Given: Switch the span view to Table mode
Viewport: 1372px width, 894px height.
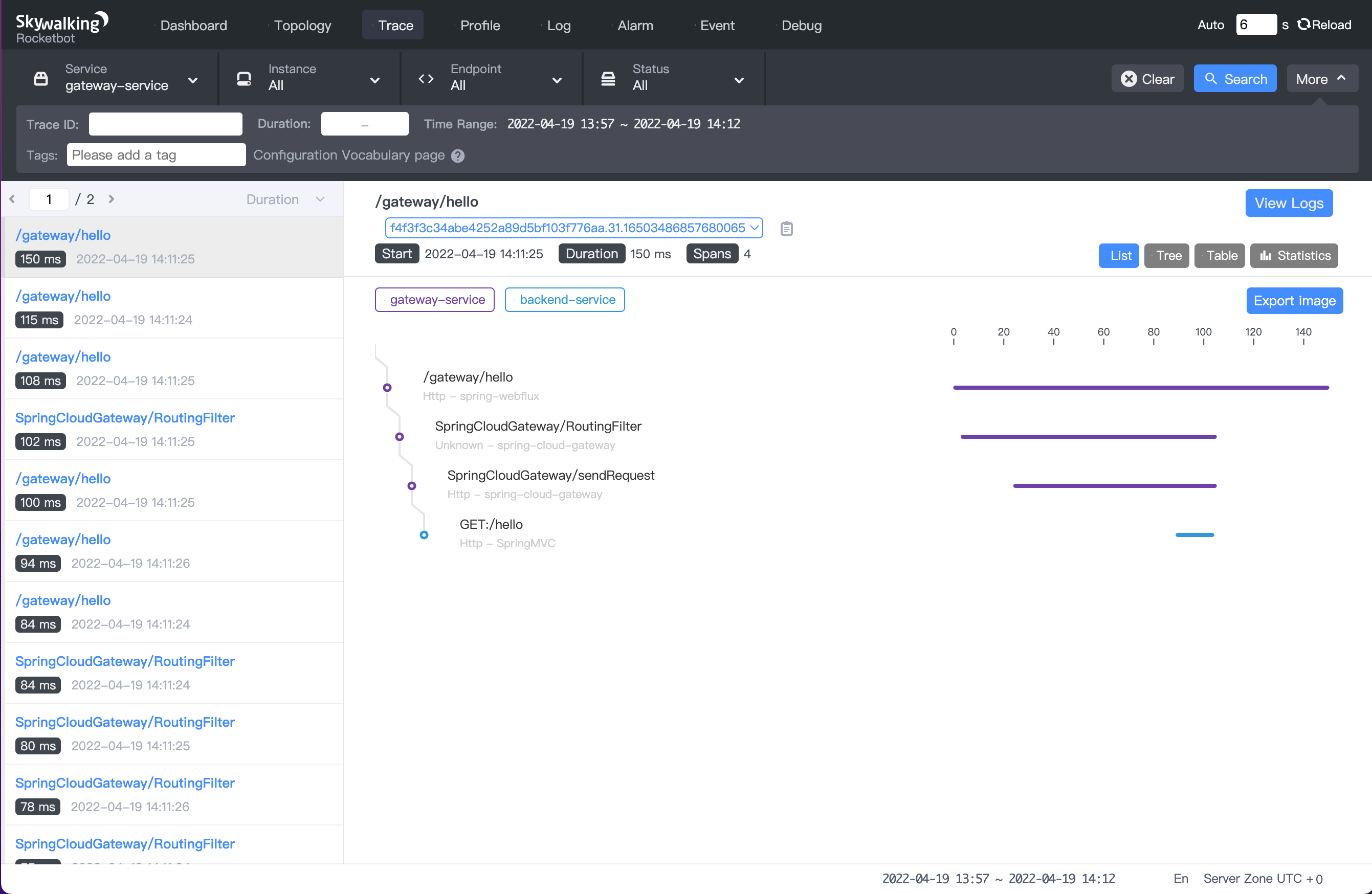Looking at the screenshot, I should pos(1220,255).
